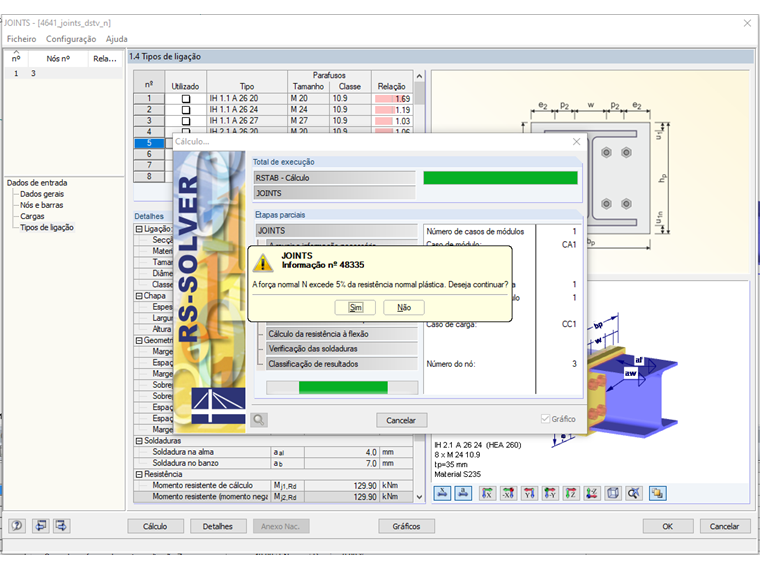Collapse Chapa group in Detalhes
Image resolution: width=760 pixels, height=570 pixels.
[139, 296]
